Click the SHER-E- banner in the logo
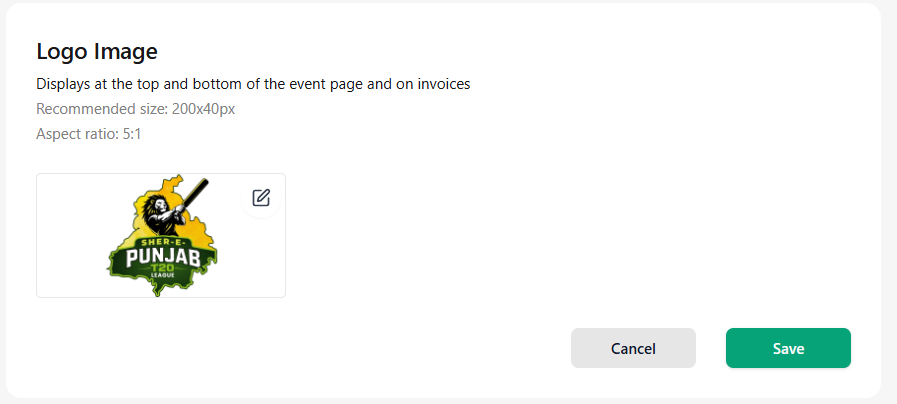The image size is (897, 404). click(x=161, y=242)
